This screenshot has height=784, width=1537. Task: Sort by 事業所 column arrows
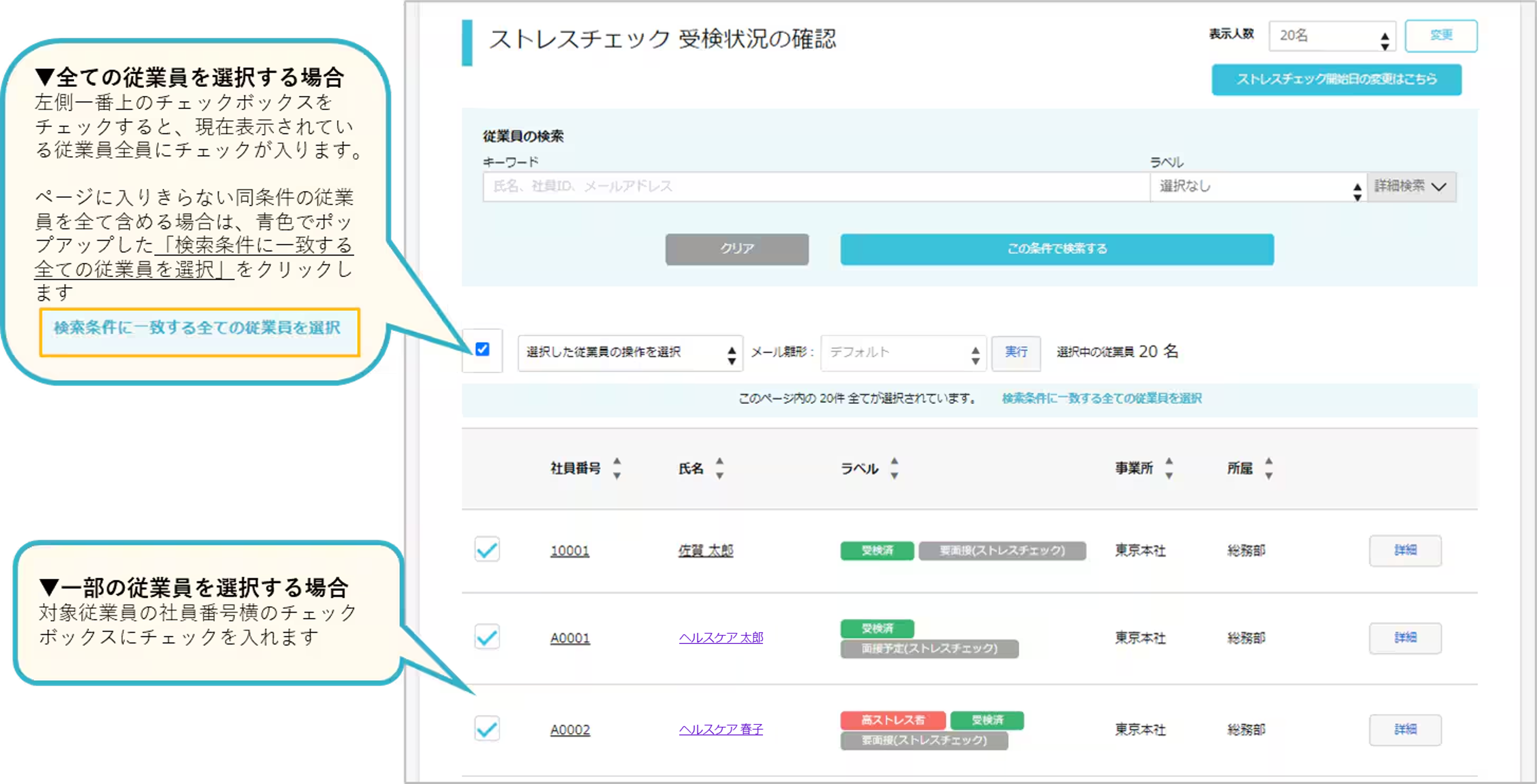(1168, 468)
